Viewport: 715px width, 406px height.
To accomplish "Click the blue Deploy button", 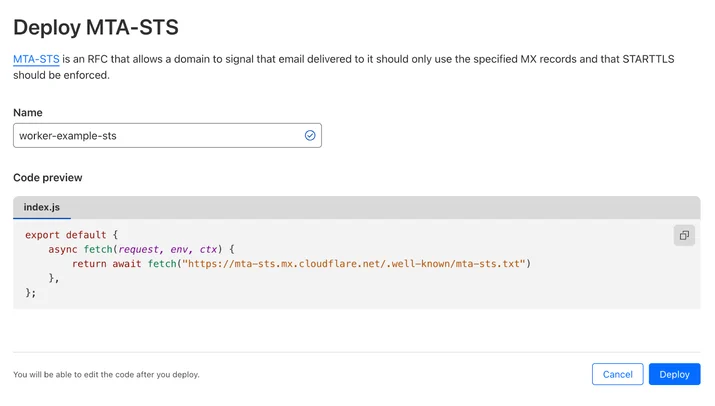I will click(x=674, y=374).
